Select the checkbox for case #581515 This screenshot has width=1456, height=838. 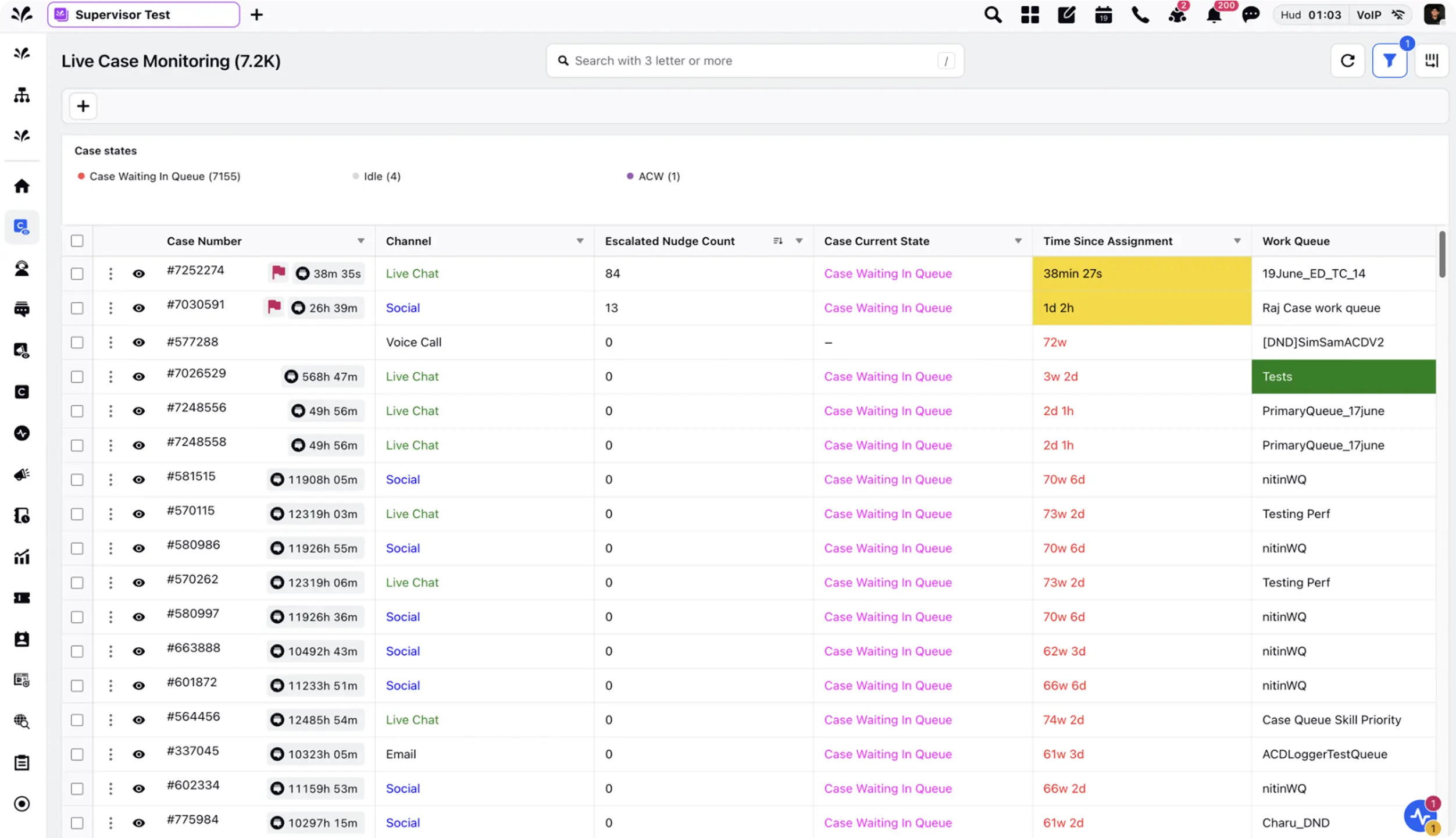tap(77, 479)
